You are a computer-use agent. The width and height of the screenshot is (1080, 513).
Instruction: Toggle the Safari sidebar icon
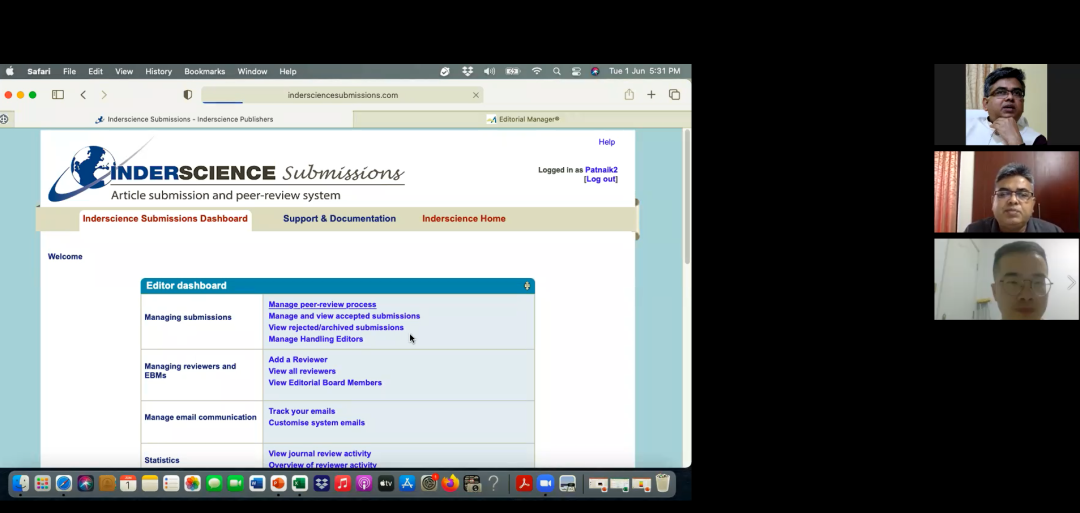coord(58,94)
